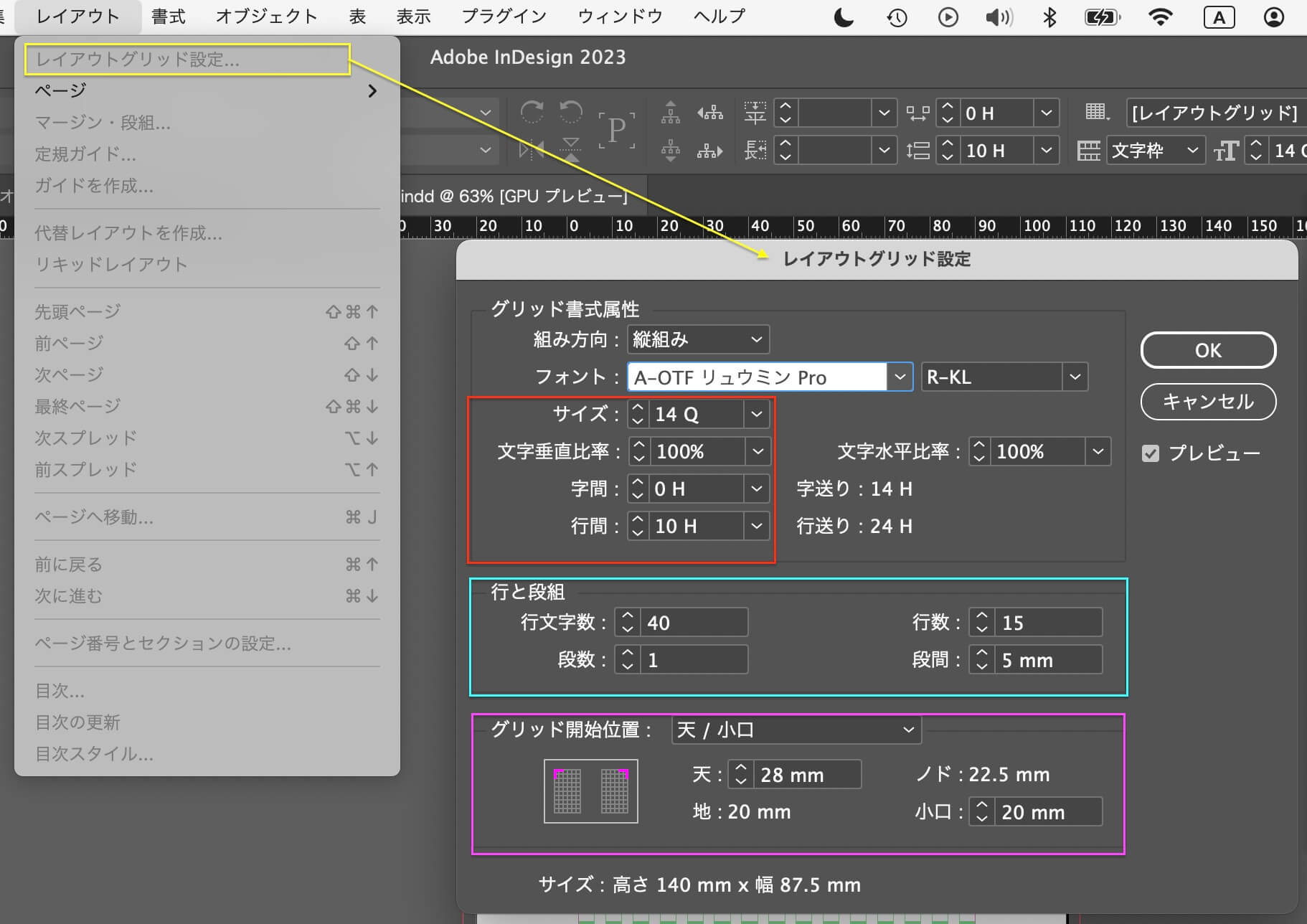This screenshot has height=924, width=1307.
Task: Open the Bluetooth menu bar icon
Action: (1049, 17)
